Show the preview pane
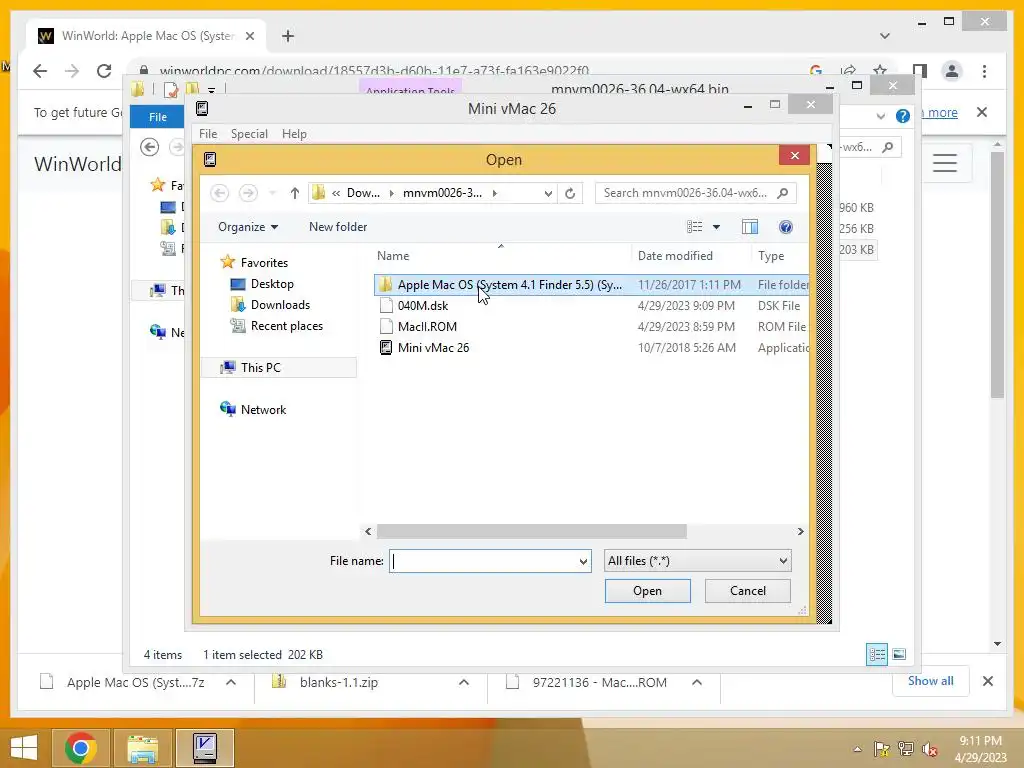Viewport: 1024px width, 768px height. [x=750, y=227]
